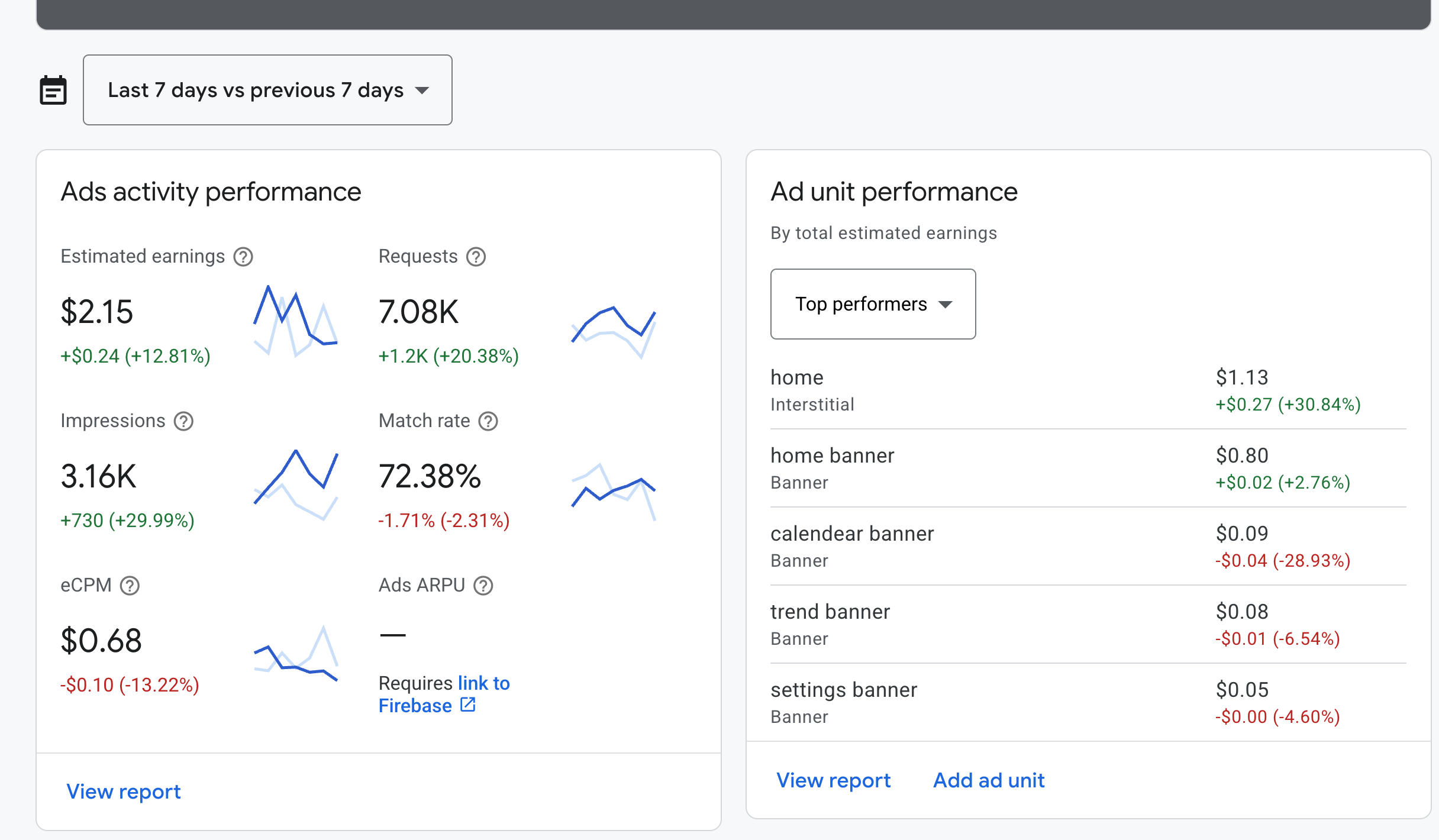Open the eCPM help question-mark icon
Viewport: 1439px width, 840px height.
pos(130,586)
